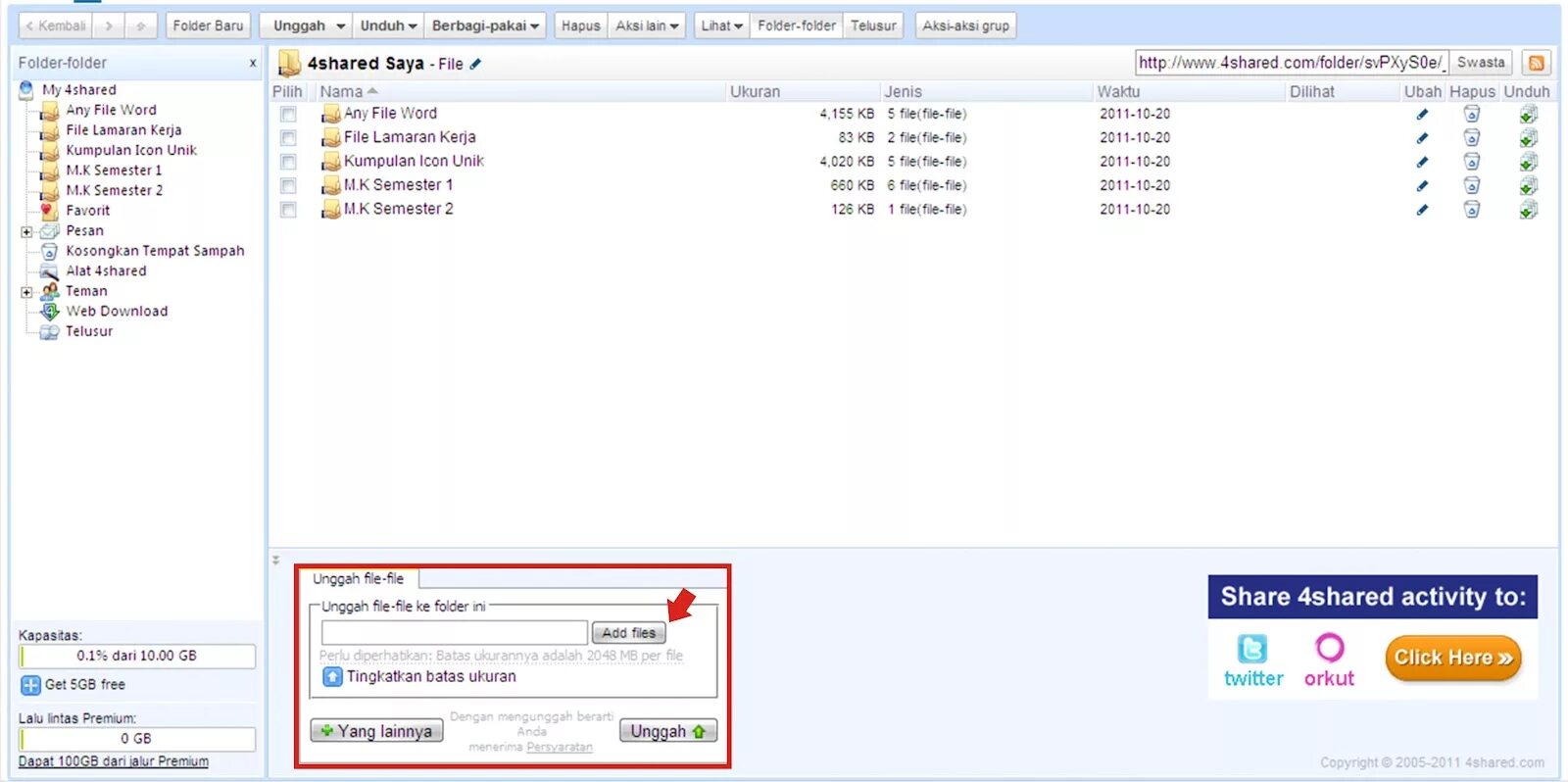Expand the Pesan tree node
Viewport: 1568px width, 782px height.
[26, 232]
